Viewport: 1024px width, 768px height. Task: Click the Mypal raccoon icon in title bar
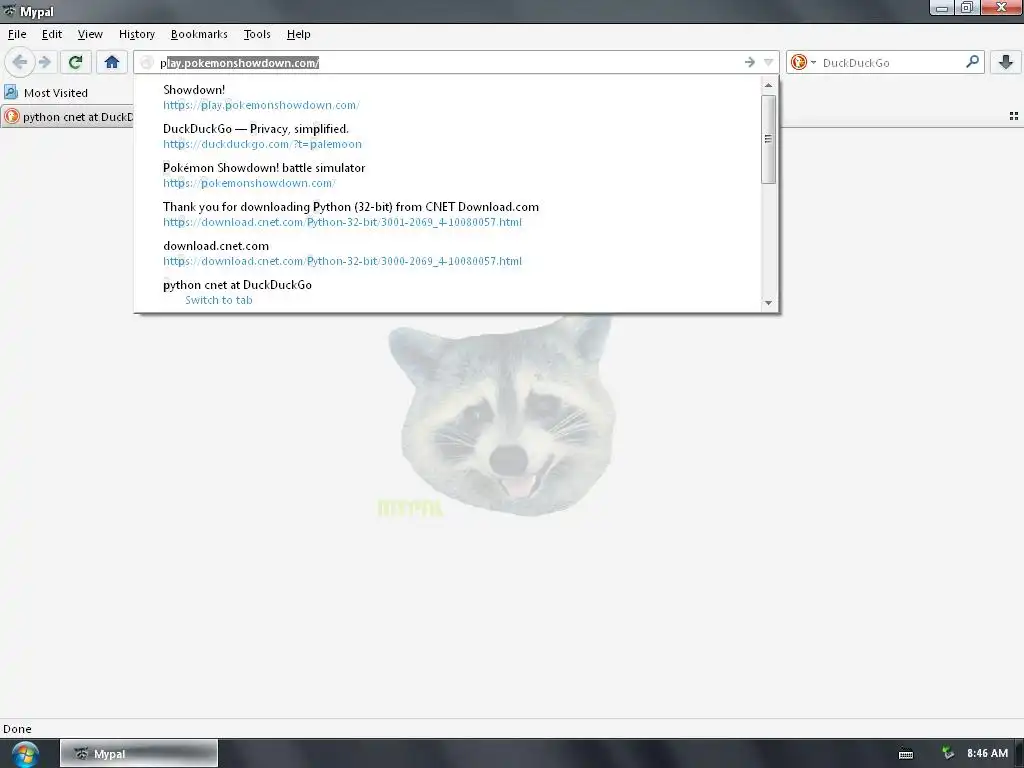[x=10, y=10]
